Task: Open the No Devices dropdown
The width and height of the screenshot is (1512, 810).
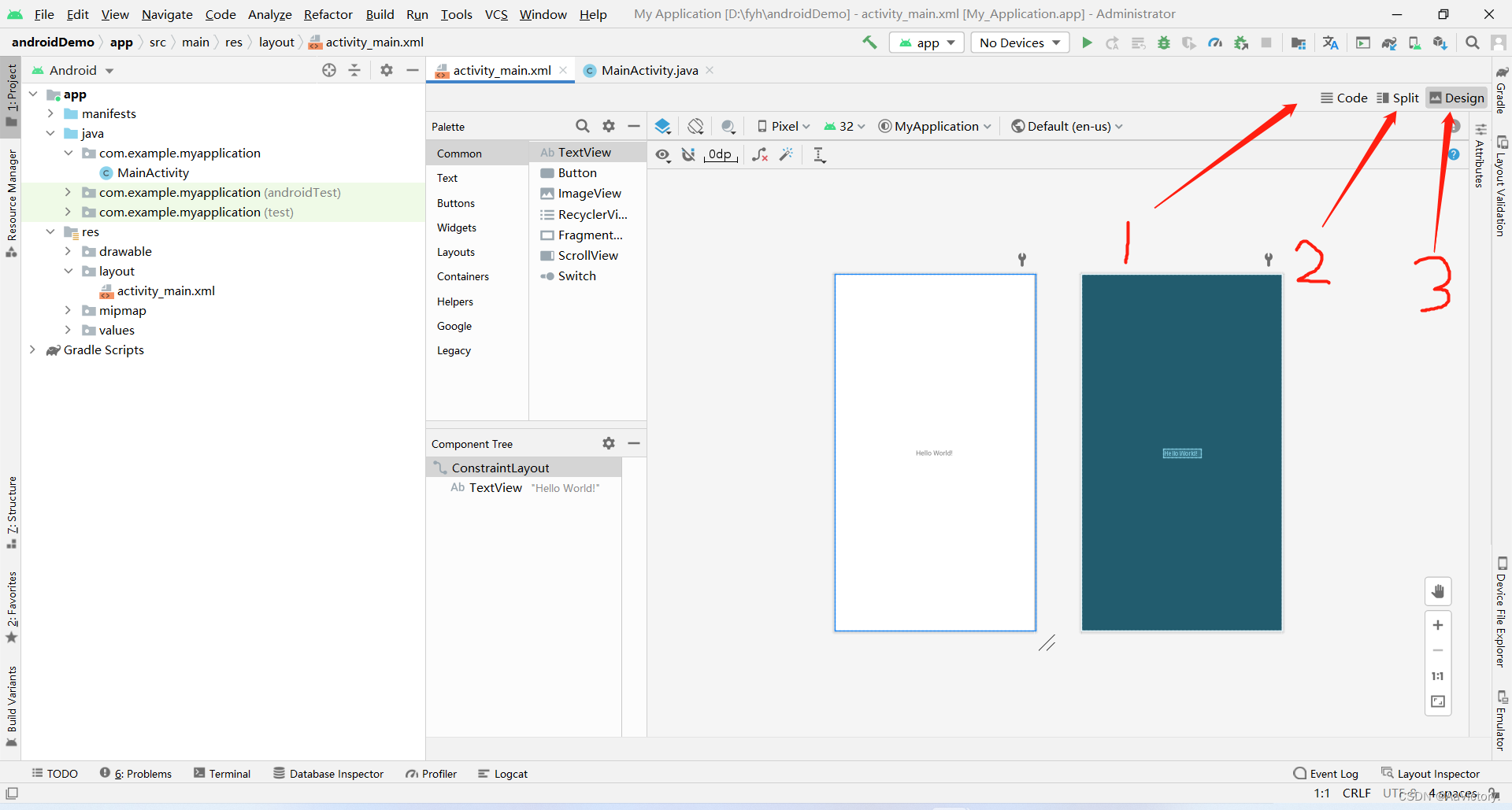Action: tap(1020, 43)
